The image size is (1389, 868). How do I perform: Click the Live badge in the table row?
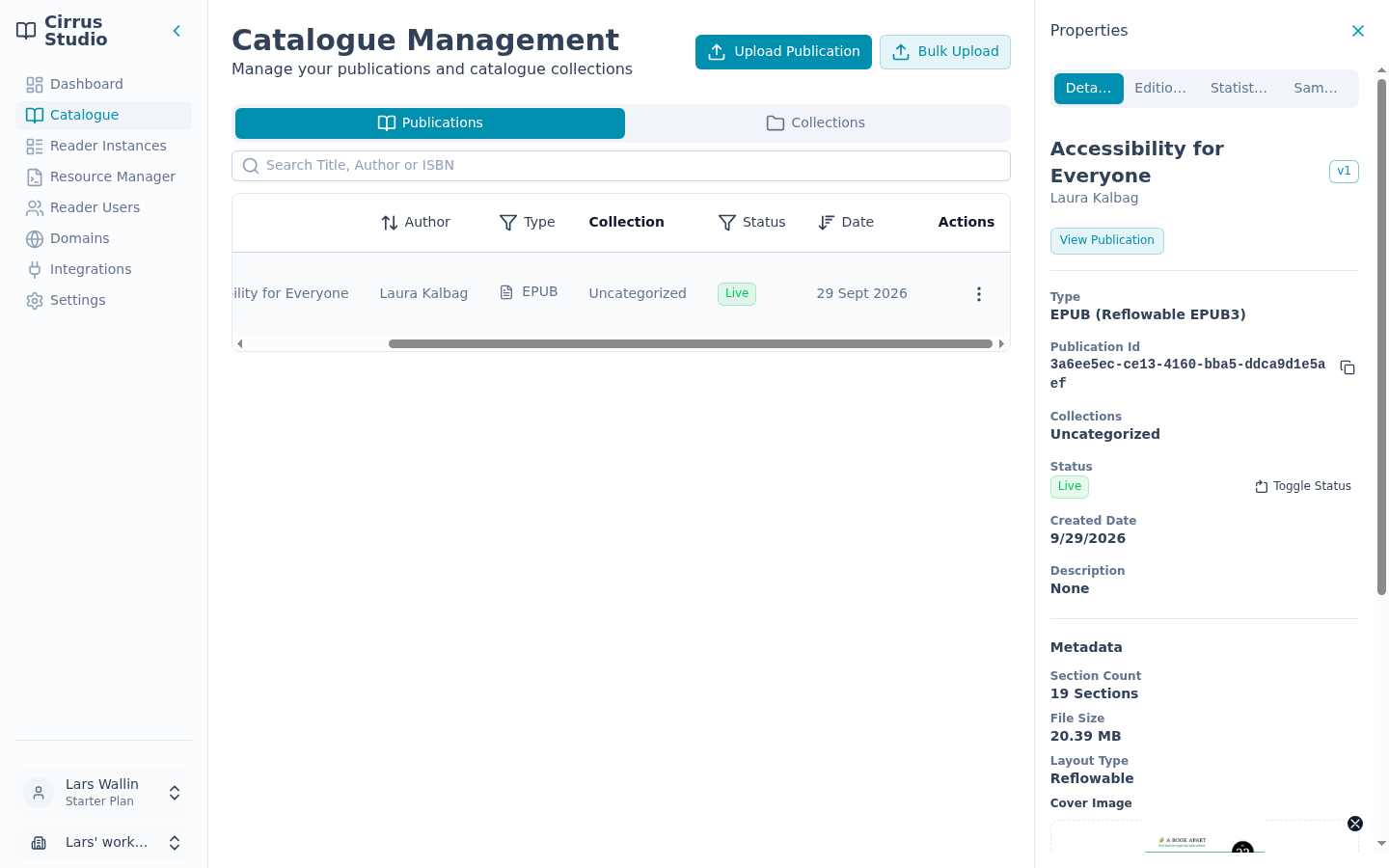[x=737, y=294]
